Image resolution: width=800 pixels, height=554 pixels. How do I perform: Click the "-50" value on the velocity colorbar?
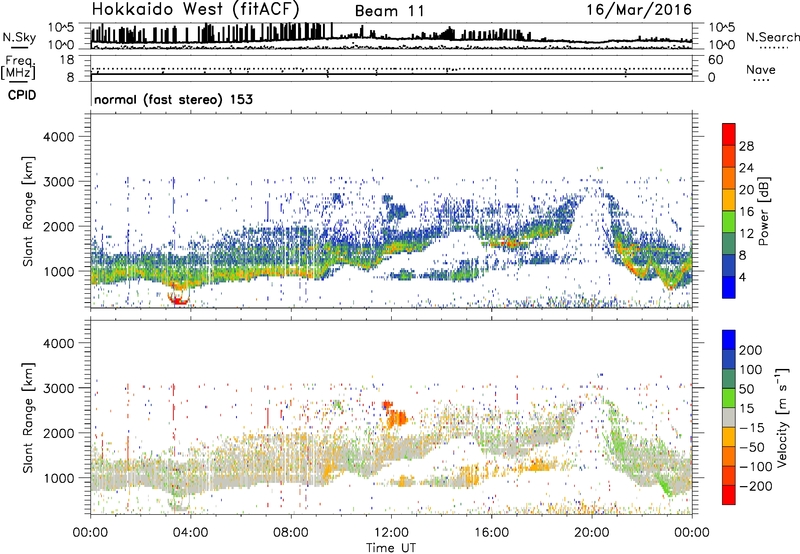pyautogui.click(x=753, y=447)
